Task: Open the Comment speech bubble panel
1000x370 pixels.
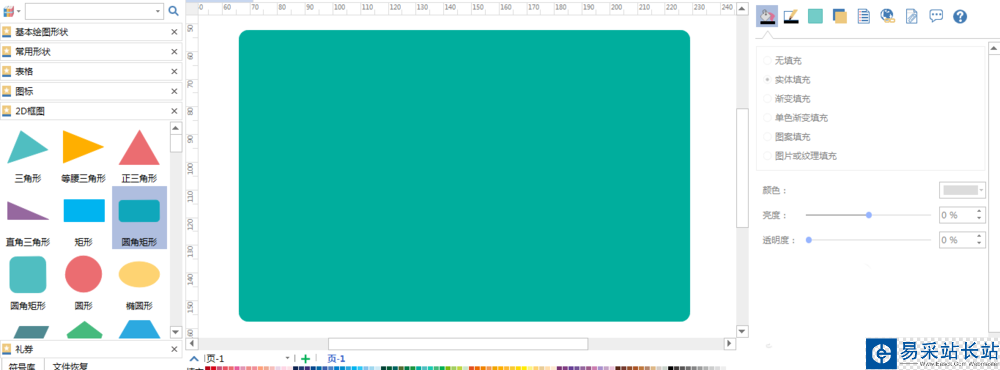Action: [936, 16]
